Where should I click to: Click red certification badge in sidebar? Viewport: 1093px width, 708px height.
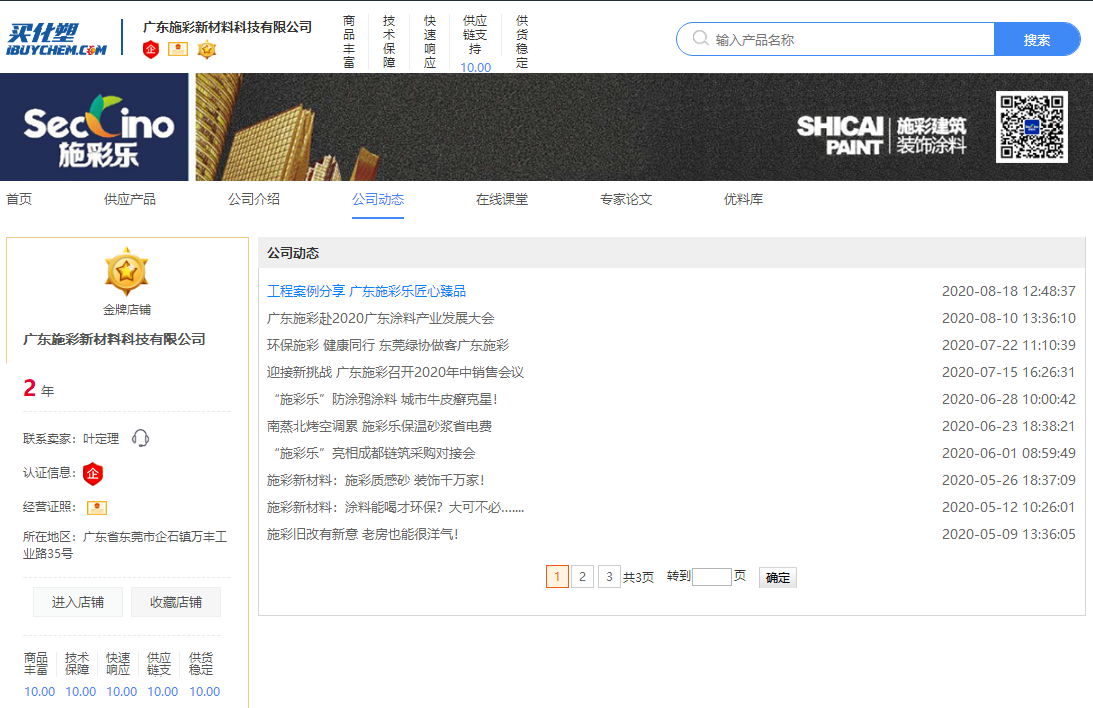[x=93, y=474]
